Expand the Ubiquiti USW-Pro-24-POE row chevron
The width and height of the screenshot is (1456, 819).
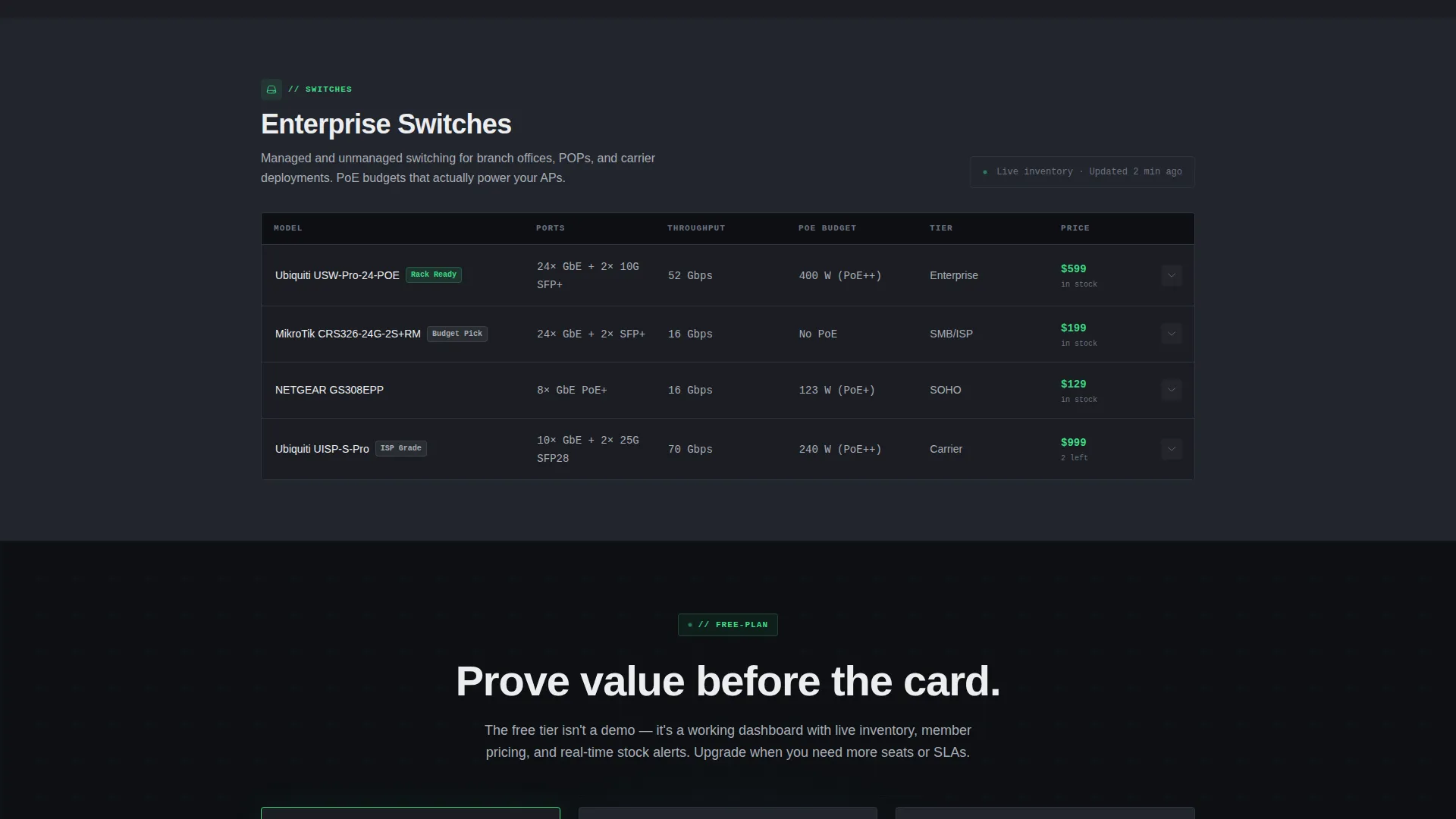1171,275
